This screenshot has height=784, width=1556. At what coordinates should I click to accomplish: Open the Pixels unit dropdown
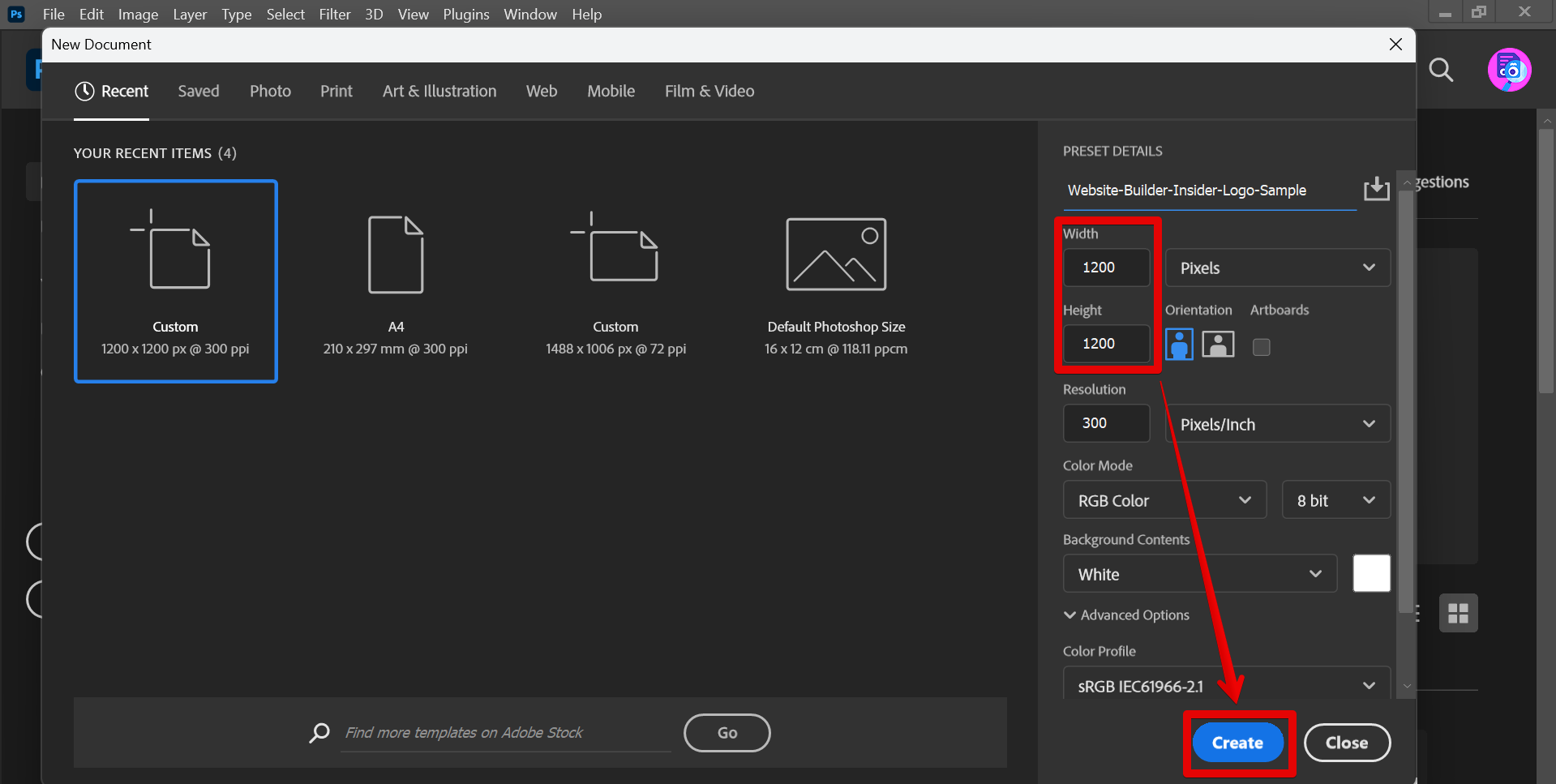1277,268
